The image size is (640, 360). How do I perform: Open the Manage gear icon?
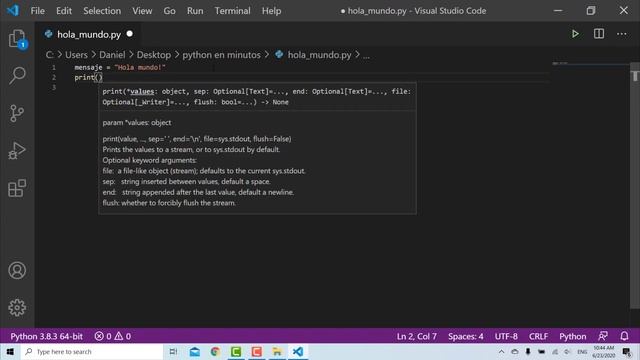click(x=17, y=307)
